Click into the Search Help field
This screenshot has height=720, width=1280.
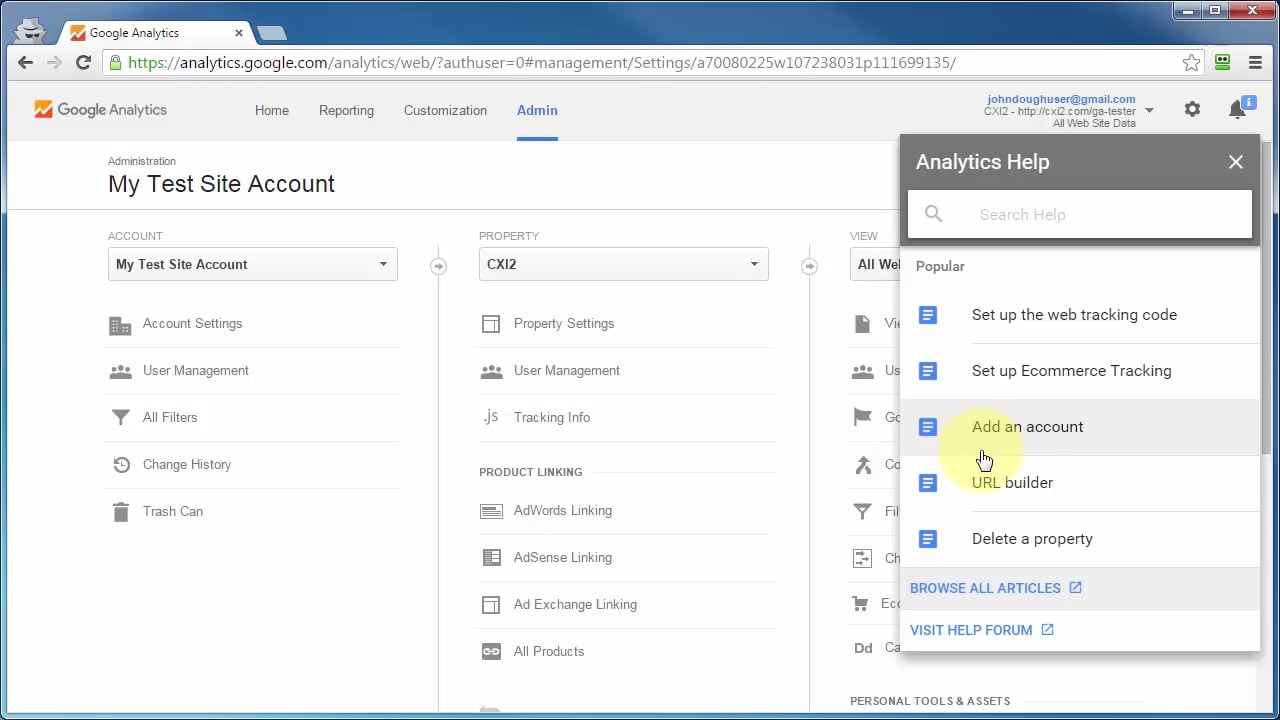pos(1080,214)
